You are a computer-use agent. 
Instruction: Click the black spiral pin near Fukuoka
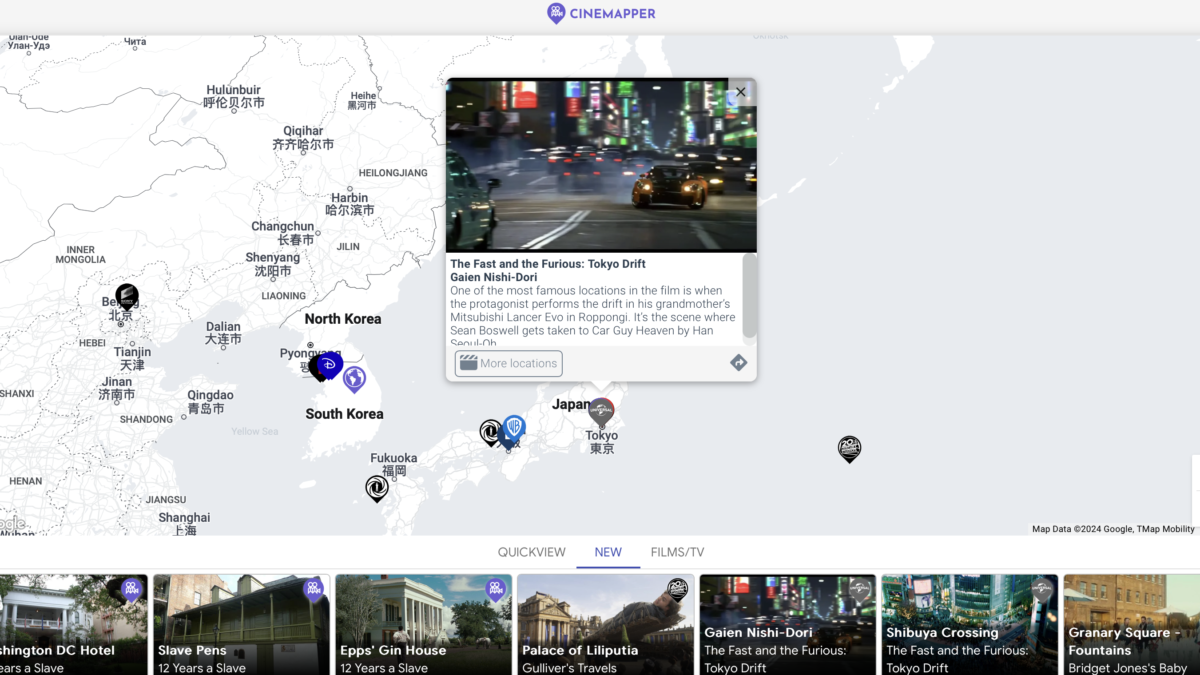(x=376, y=487)
